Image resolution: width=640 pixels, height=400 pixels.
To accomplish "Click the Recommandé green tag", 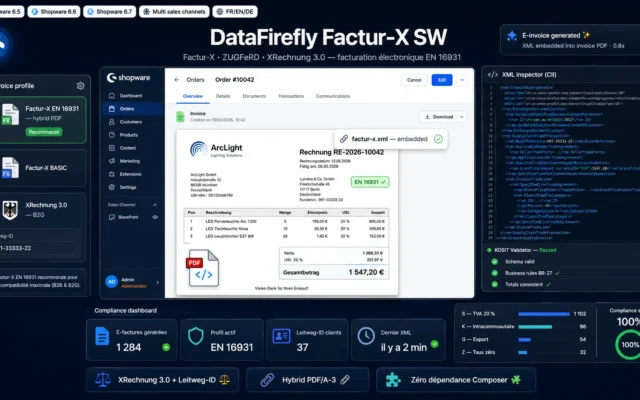I will pyautogui.click(x=44, y=132).
